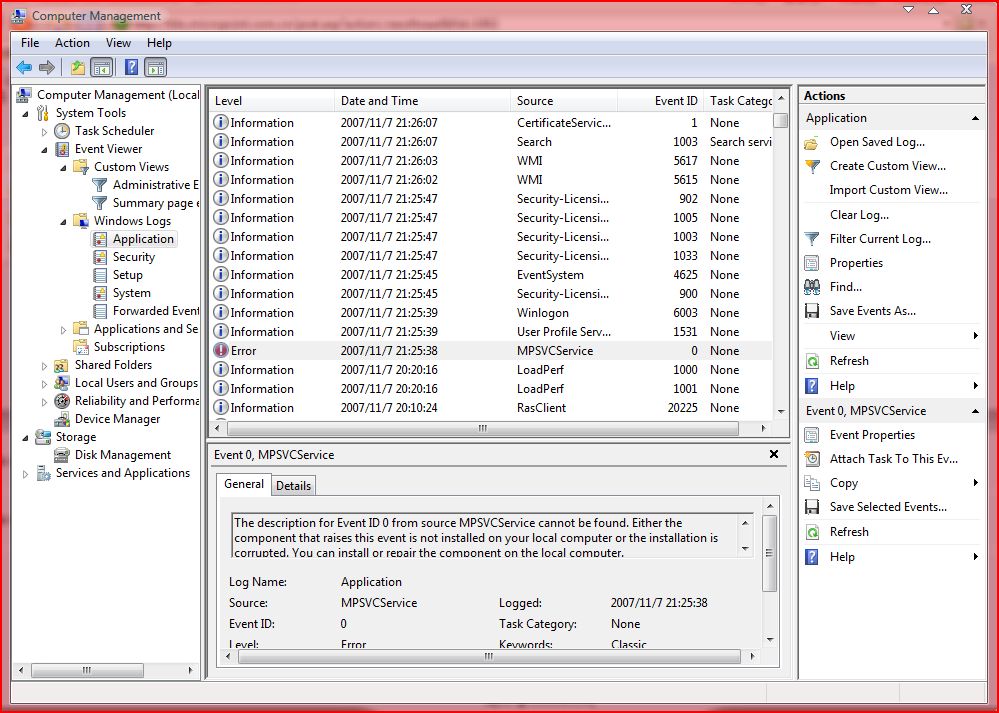Collapse the System Tools tree node
Screen dimensions: 999x713
pos(25,114)
